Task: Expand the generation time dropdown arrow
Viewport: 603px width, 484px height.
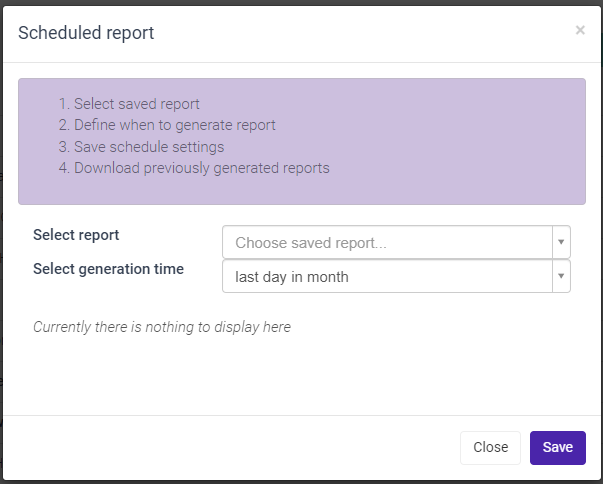Action: point(561,276)
